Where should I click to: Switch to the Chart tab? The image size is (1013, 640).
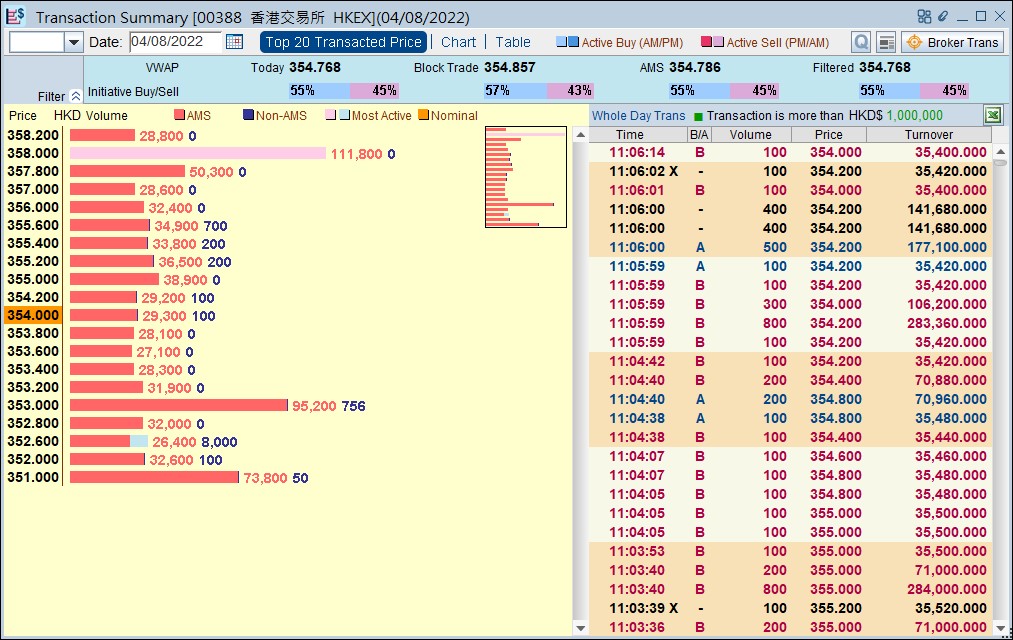[x=458, y=42]
